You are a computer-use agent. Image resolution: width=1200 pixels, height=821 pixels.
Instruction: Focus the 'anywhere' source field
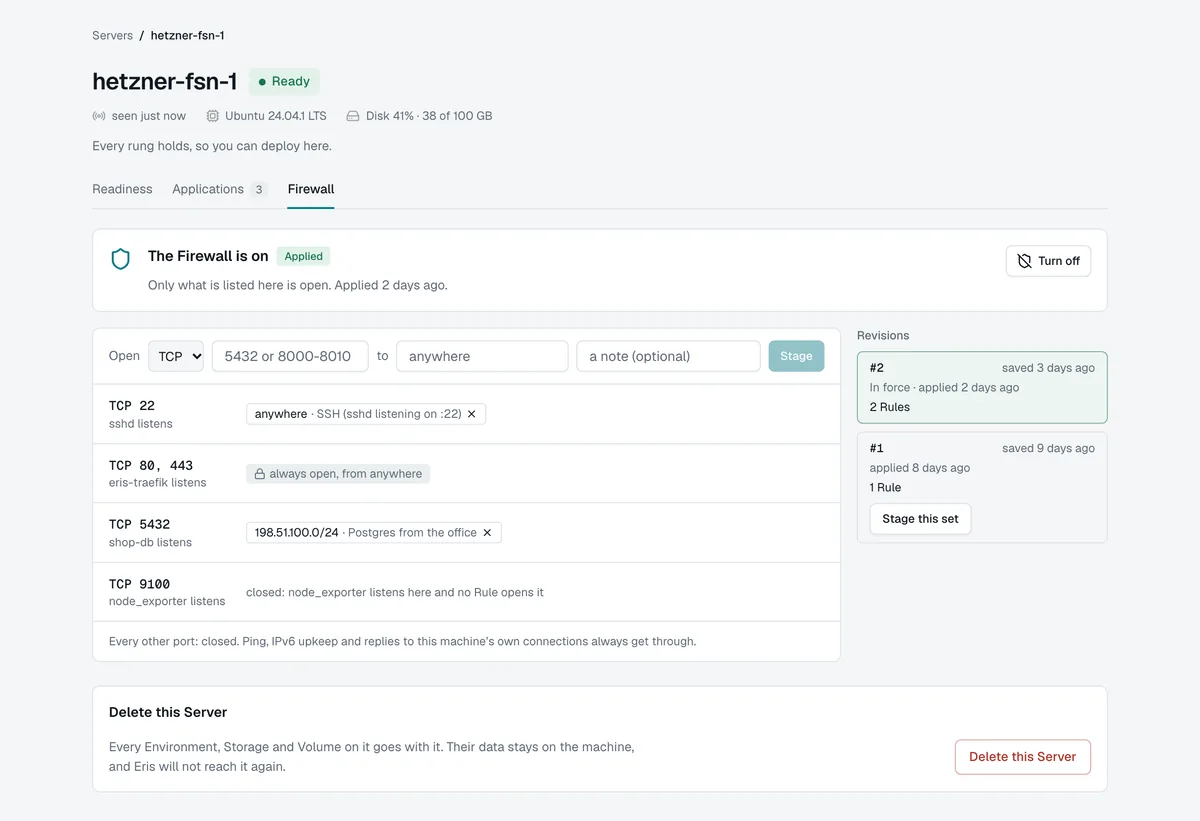[x=482, y=356]
